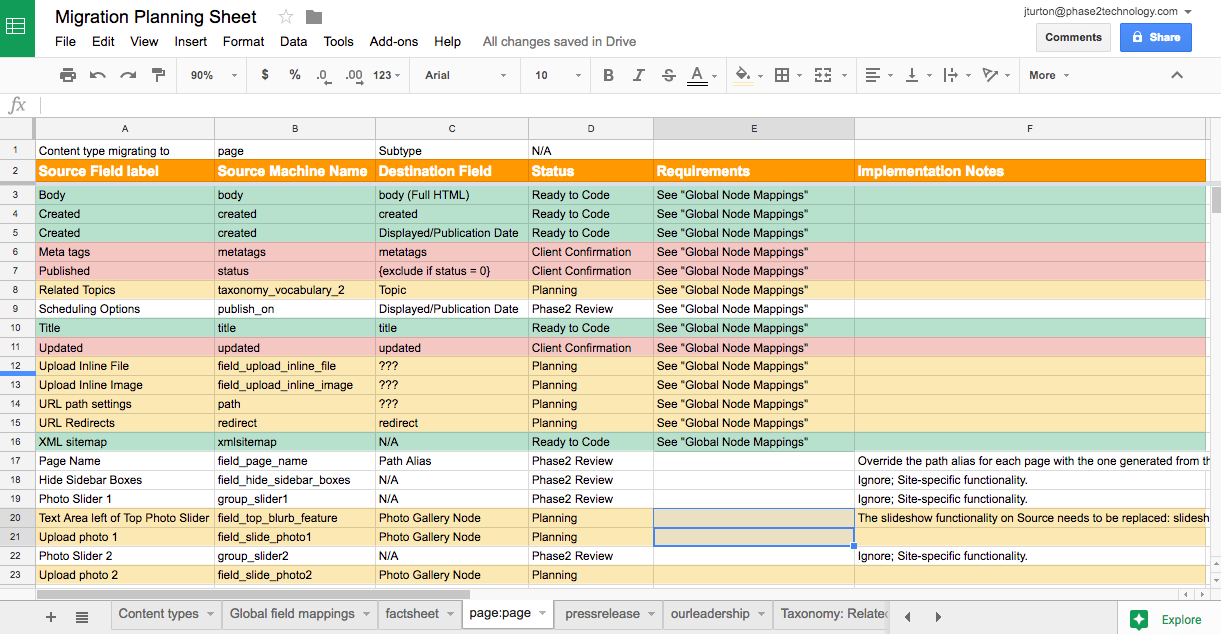This screenshot has height=634, width=1221.
Task: Toggle Bold formatting
Action: tap(608, 75)
